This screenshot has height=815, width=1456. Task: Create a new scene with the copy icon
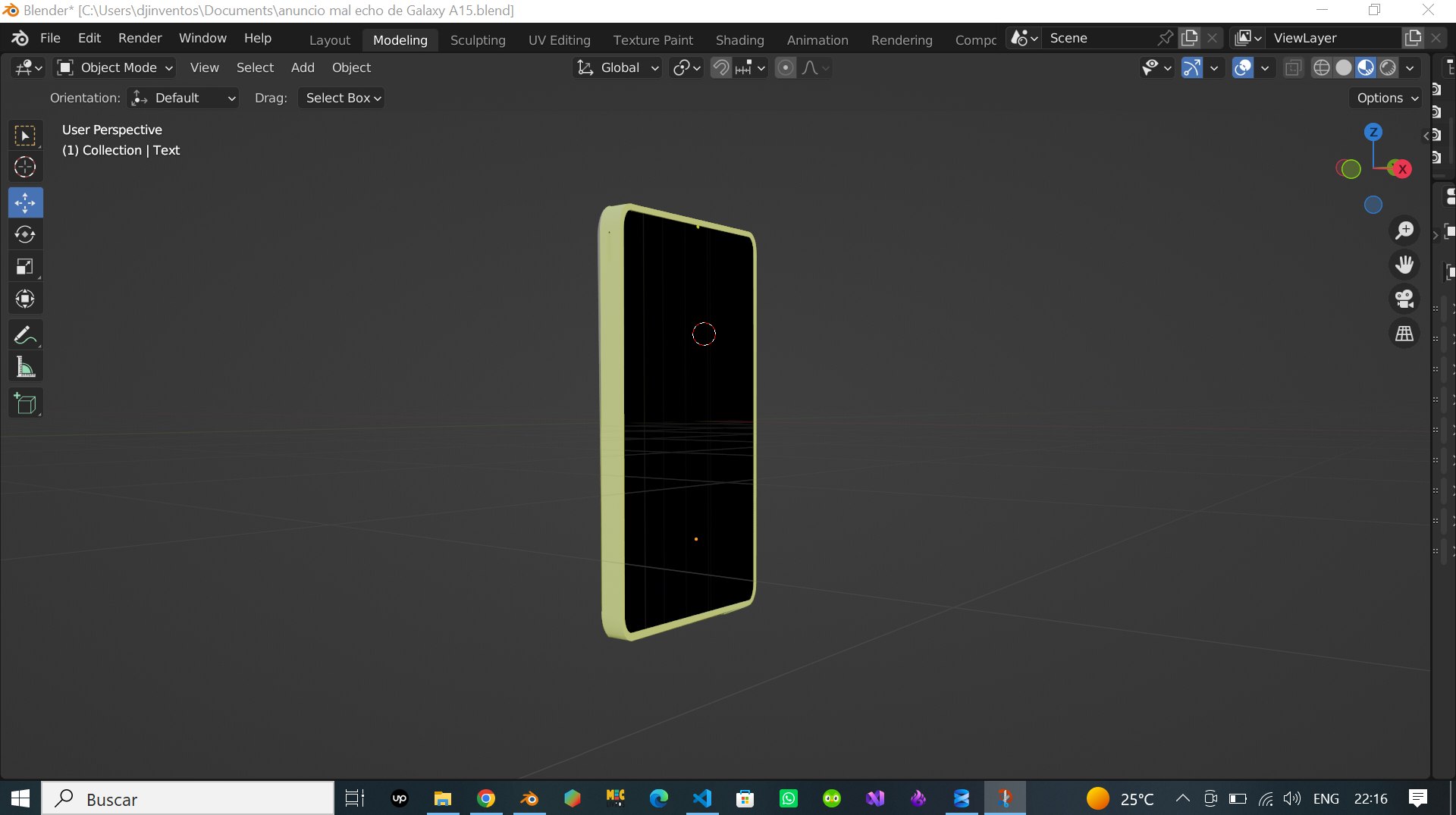1190,38
